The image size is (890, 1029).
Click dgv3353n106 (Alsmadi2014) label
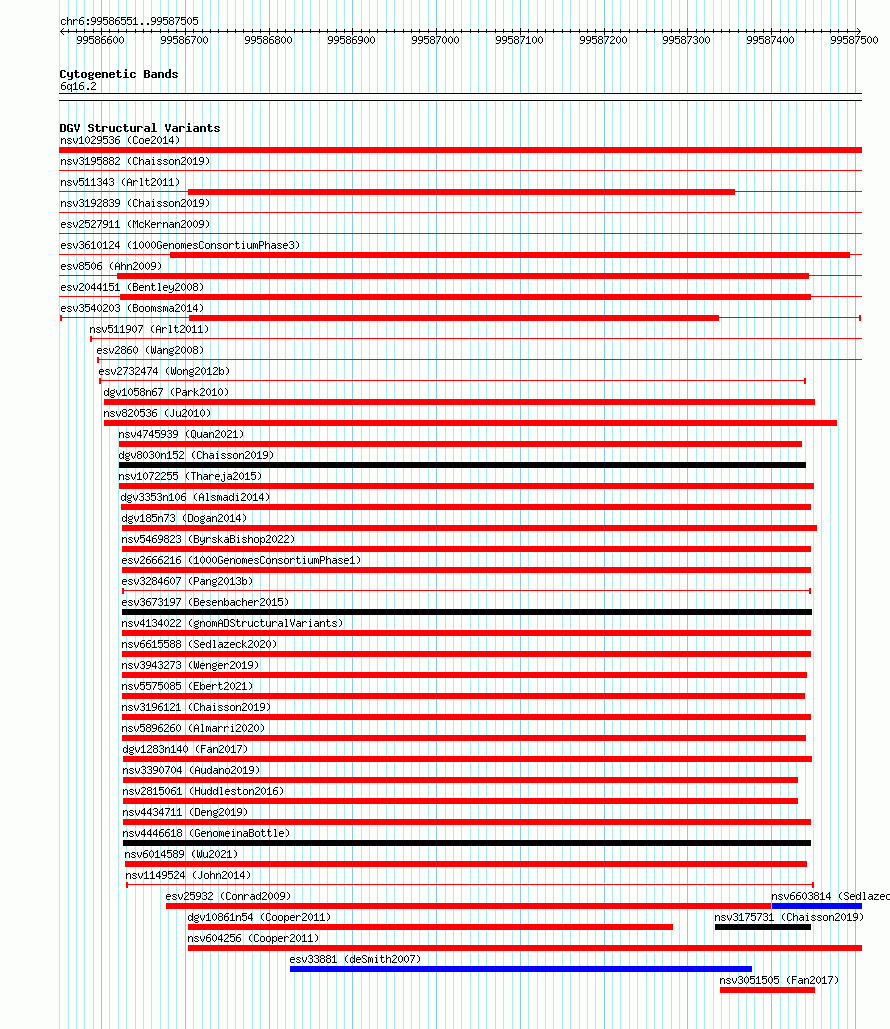tap(196, 497)
